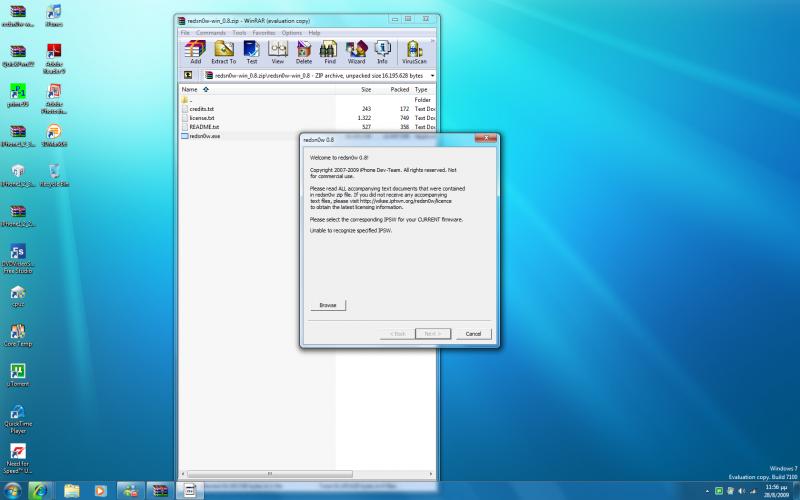800x500 pixels.
Task: Click the volume icon in system tray
Action: point(741,491)
